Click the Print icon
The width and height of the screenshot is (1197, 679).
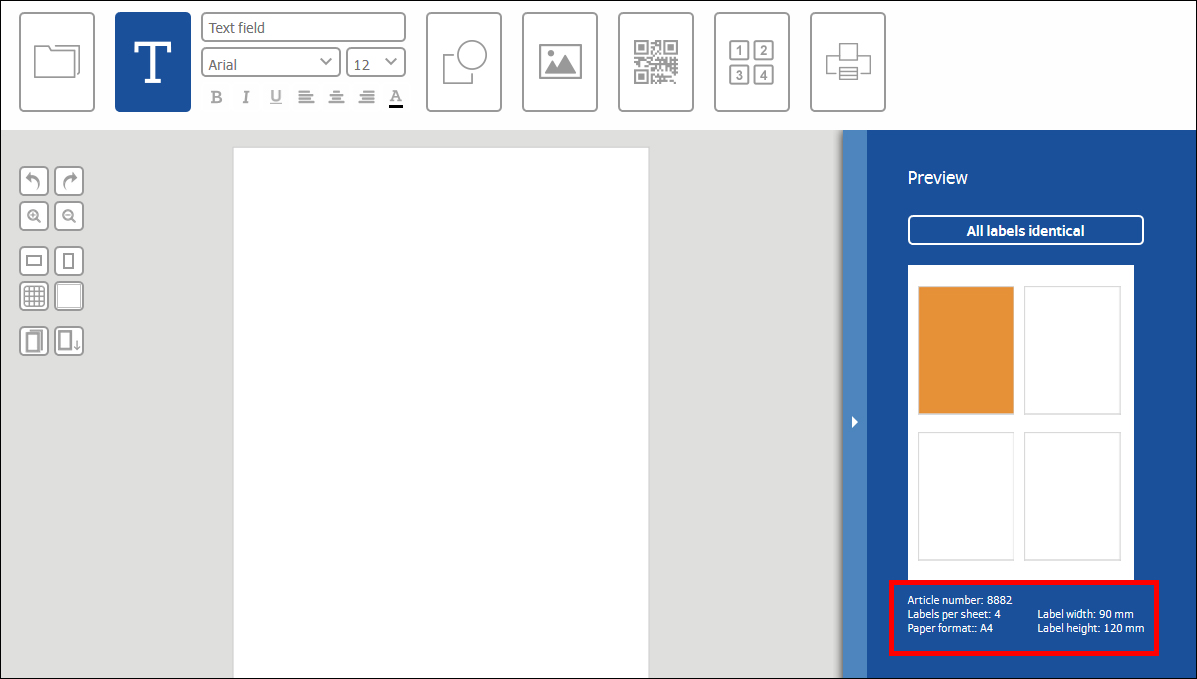[847, 61]
